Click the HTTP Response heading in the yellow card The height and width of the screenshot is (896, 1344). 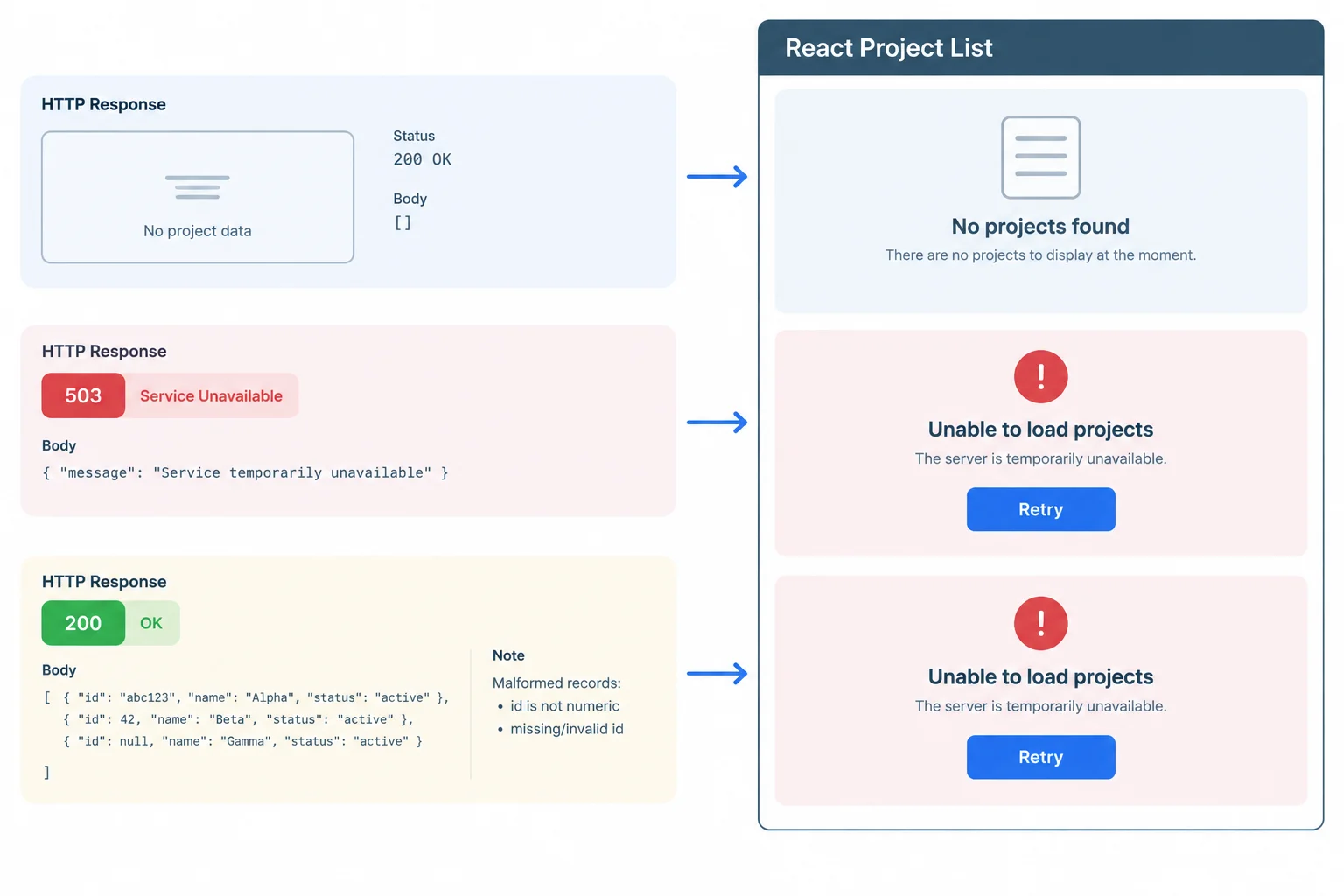click(x=104, y=582)
